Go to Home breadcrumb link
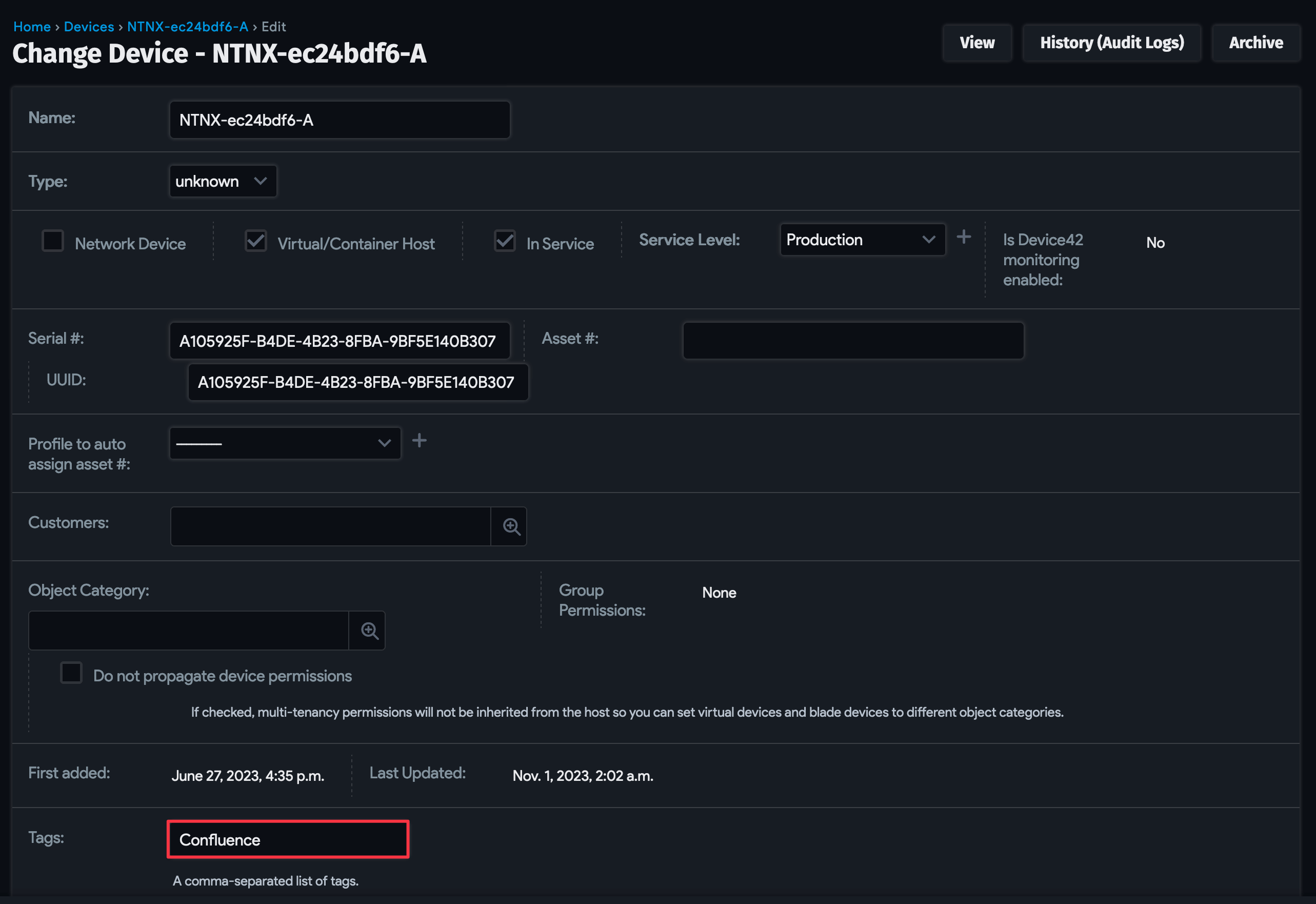The width and height of the screenshot is (1316, 904). pos(32,27)
